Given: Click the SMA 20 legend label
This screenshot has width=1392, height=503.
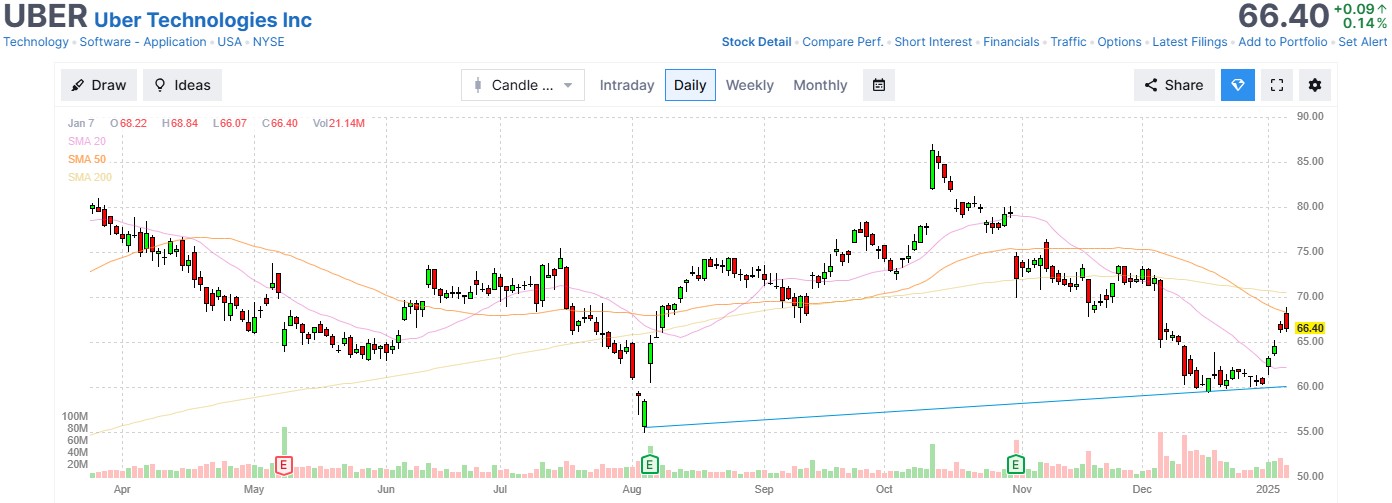Looking at the screenshot, I should tap(87, 141).
